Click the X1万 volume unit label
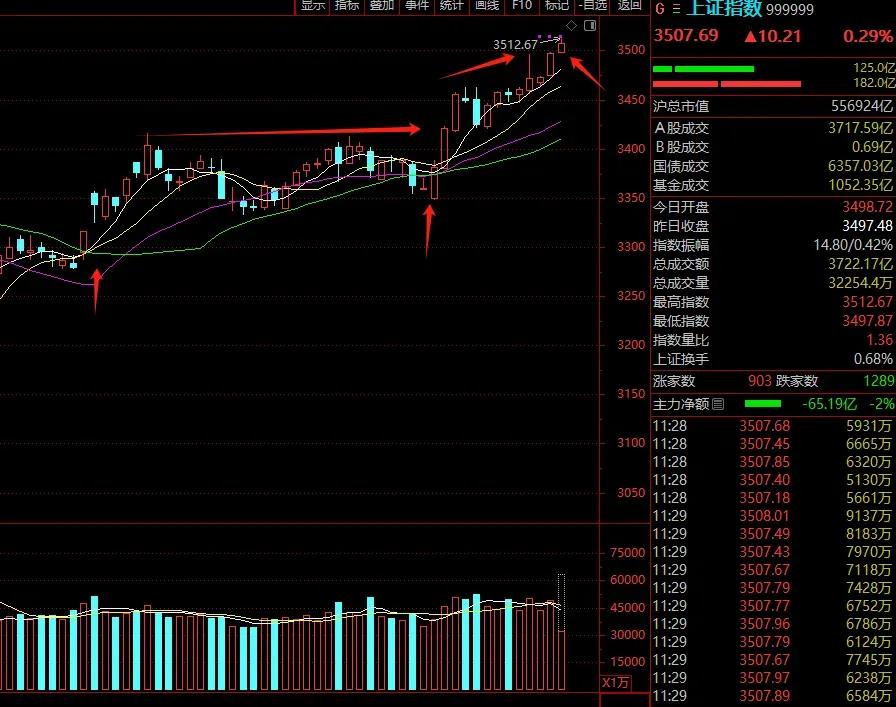Viewport: 896px width, 707px height. (x=615, y=682)
